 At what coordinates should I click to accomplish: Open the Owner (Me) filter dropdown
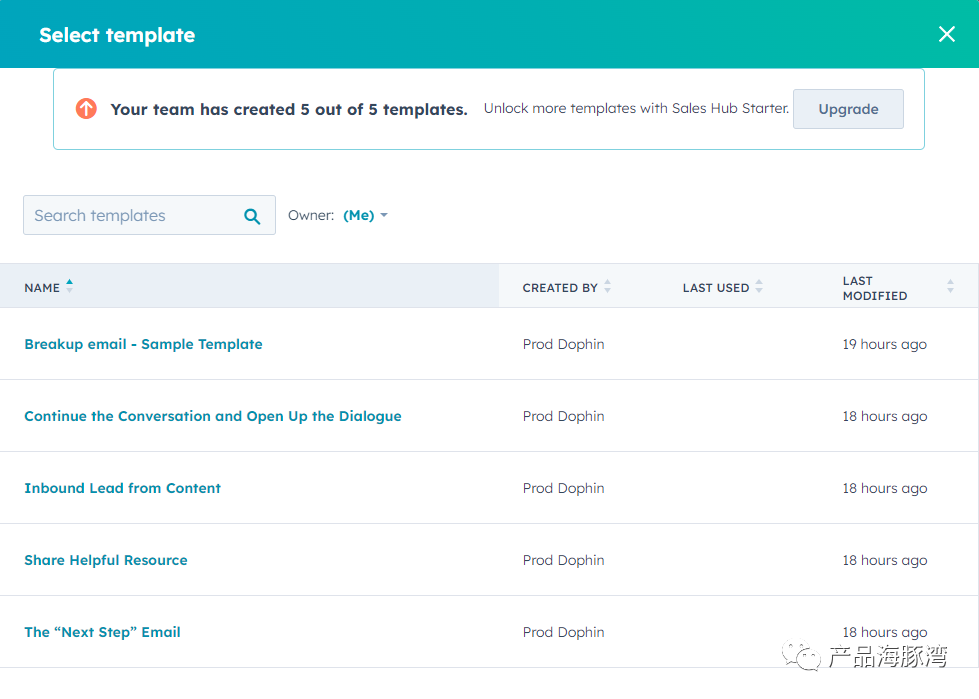(x=365, y=215)
